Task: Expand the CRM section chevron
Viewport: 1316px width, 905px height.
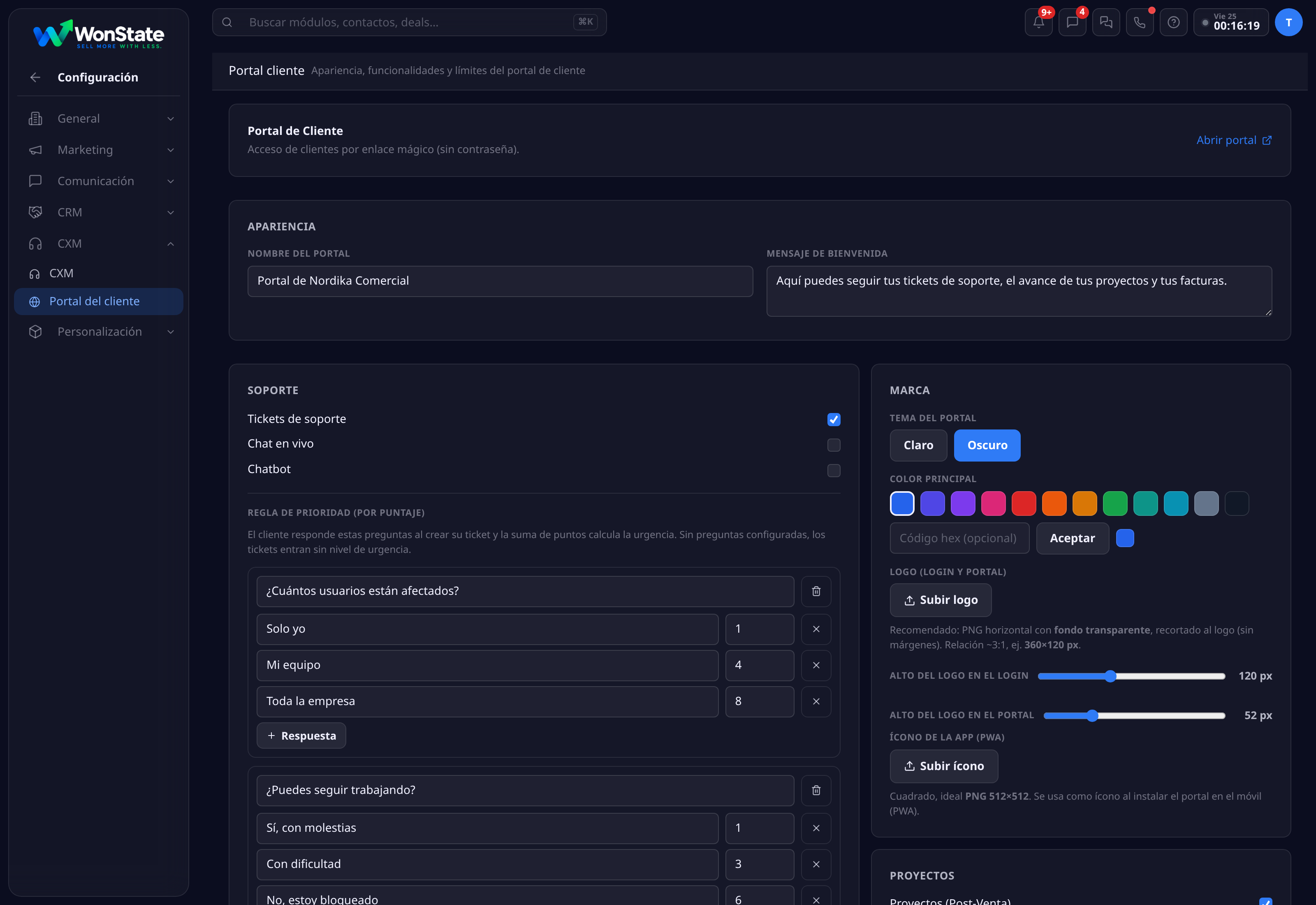Action: [171, 212]
